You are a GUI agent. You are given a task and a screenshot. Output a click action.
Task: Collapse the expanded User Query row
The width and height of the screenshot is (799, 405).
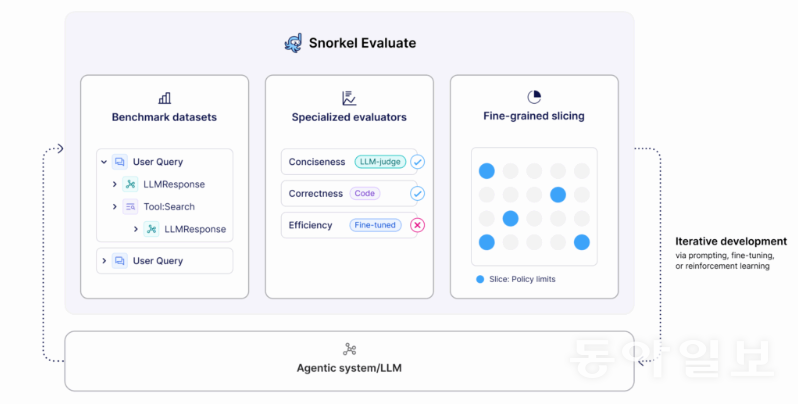pos(104,162)
